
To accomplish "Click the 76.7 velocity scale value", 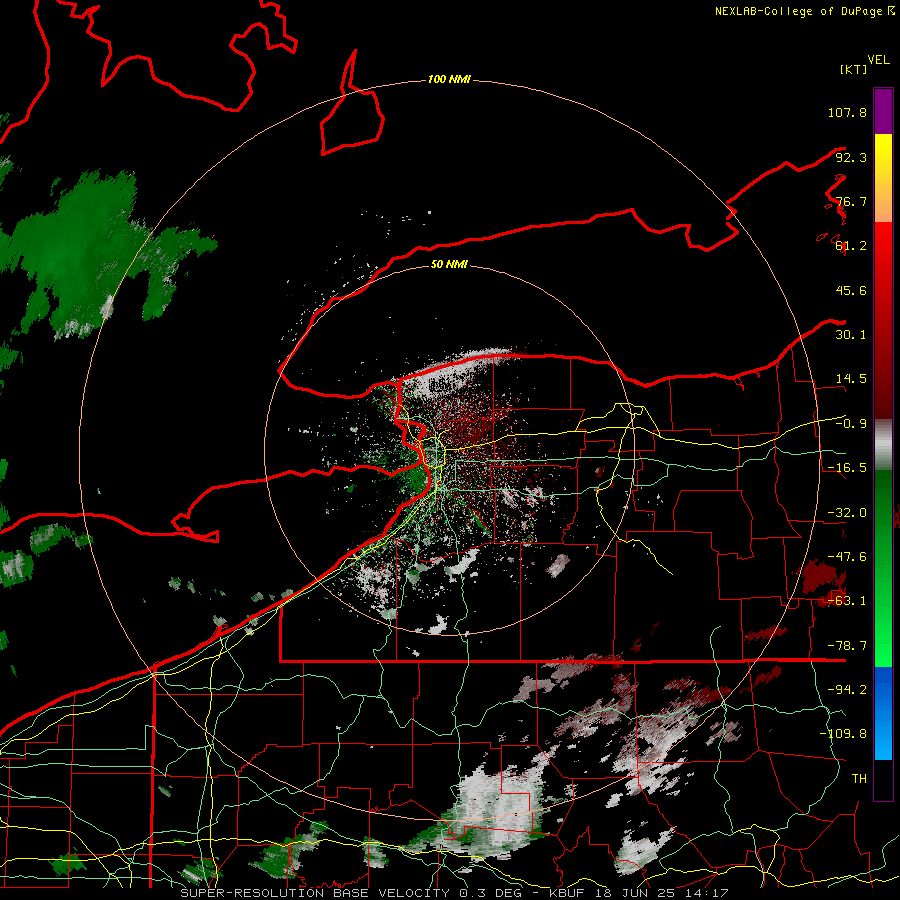I will pos(851,201).
